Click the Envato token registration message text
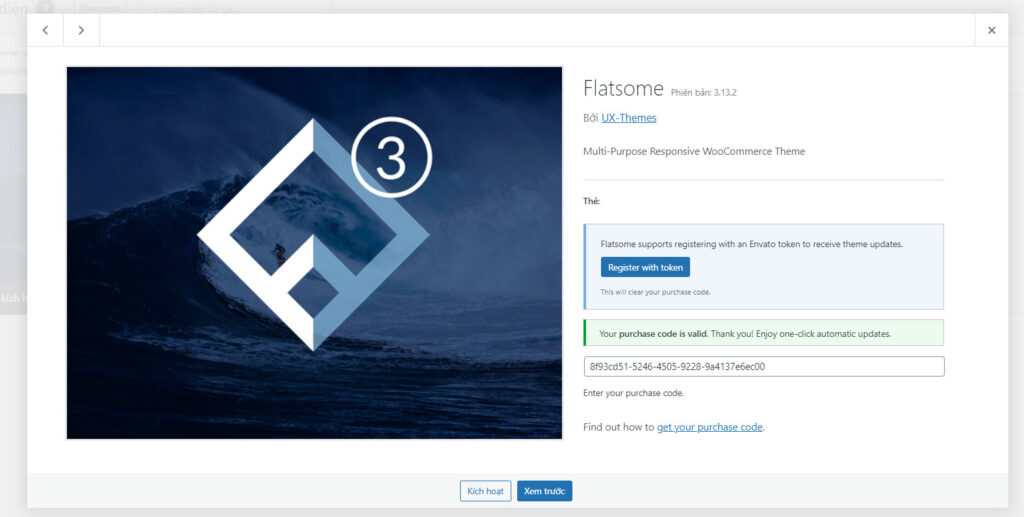 click(x=752, y=244)
